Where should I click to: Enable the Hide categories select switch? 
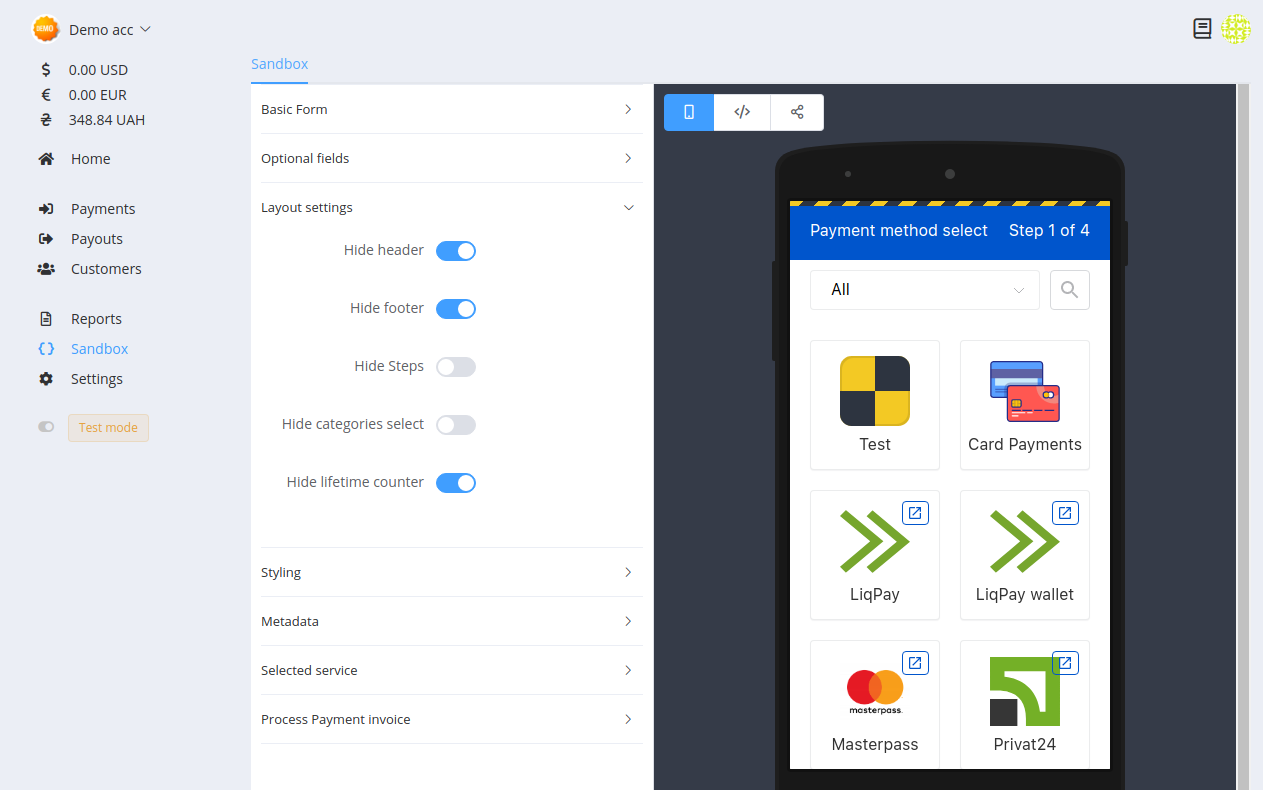[456, 425]
